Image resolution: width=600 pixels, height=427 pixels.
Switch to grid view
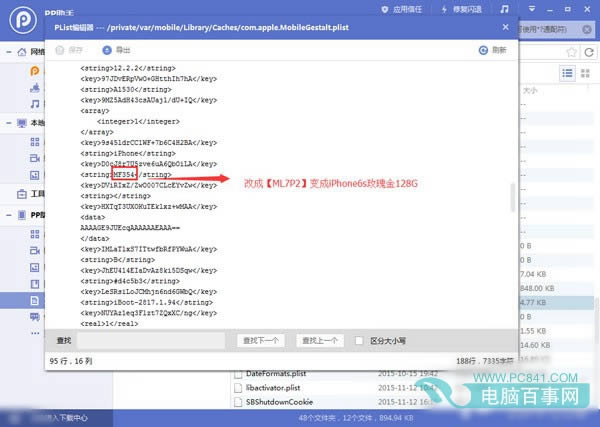[x=585, y=73]
